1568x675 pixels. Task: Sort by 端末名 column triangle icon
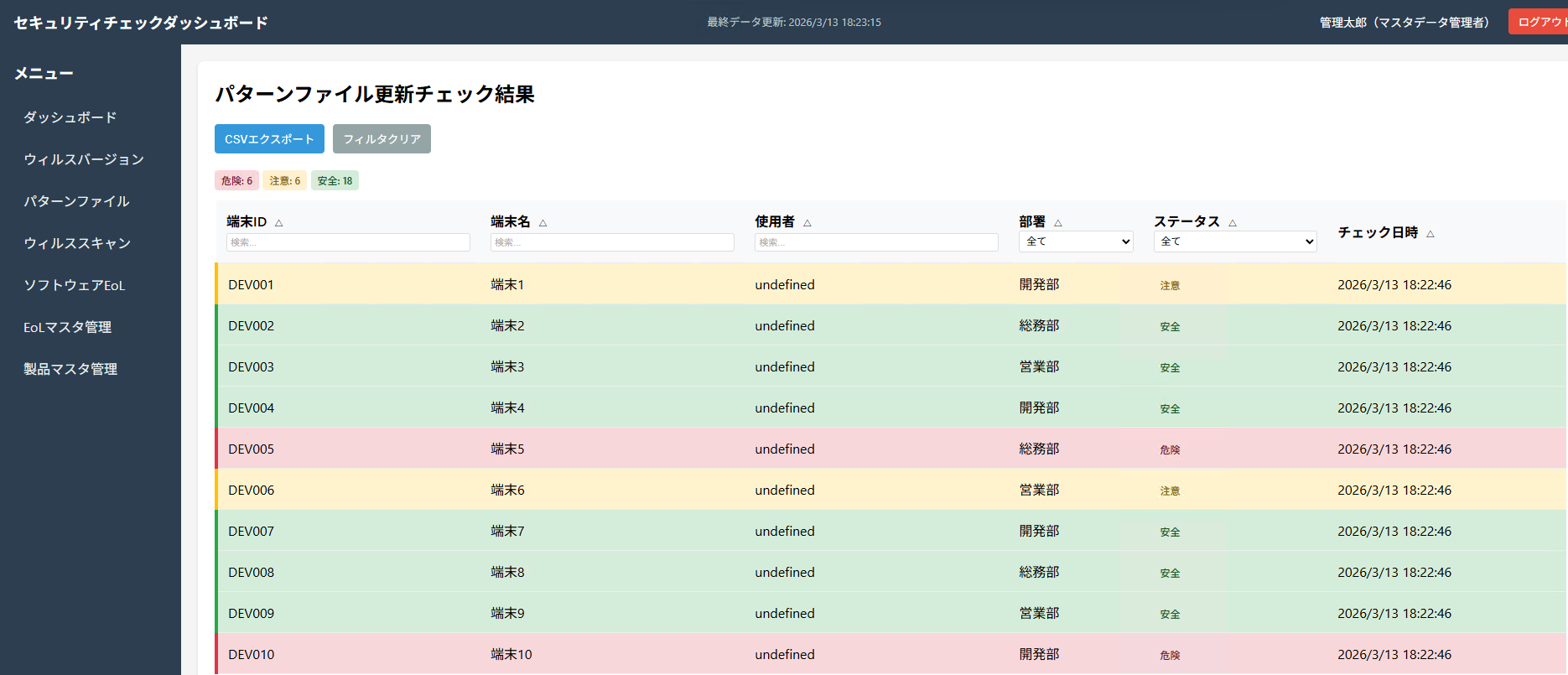543,223
